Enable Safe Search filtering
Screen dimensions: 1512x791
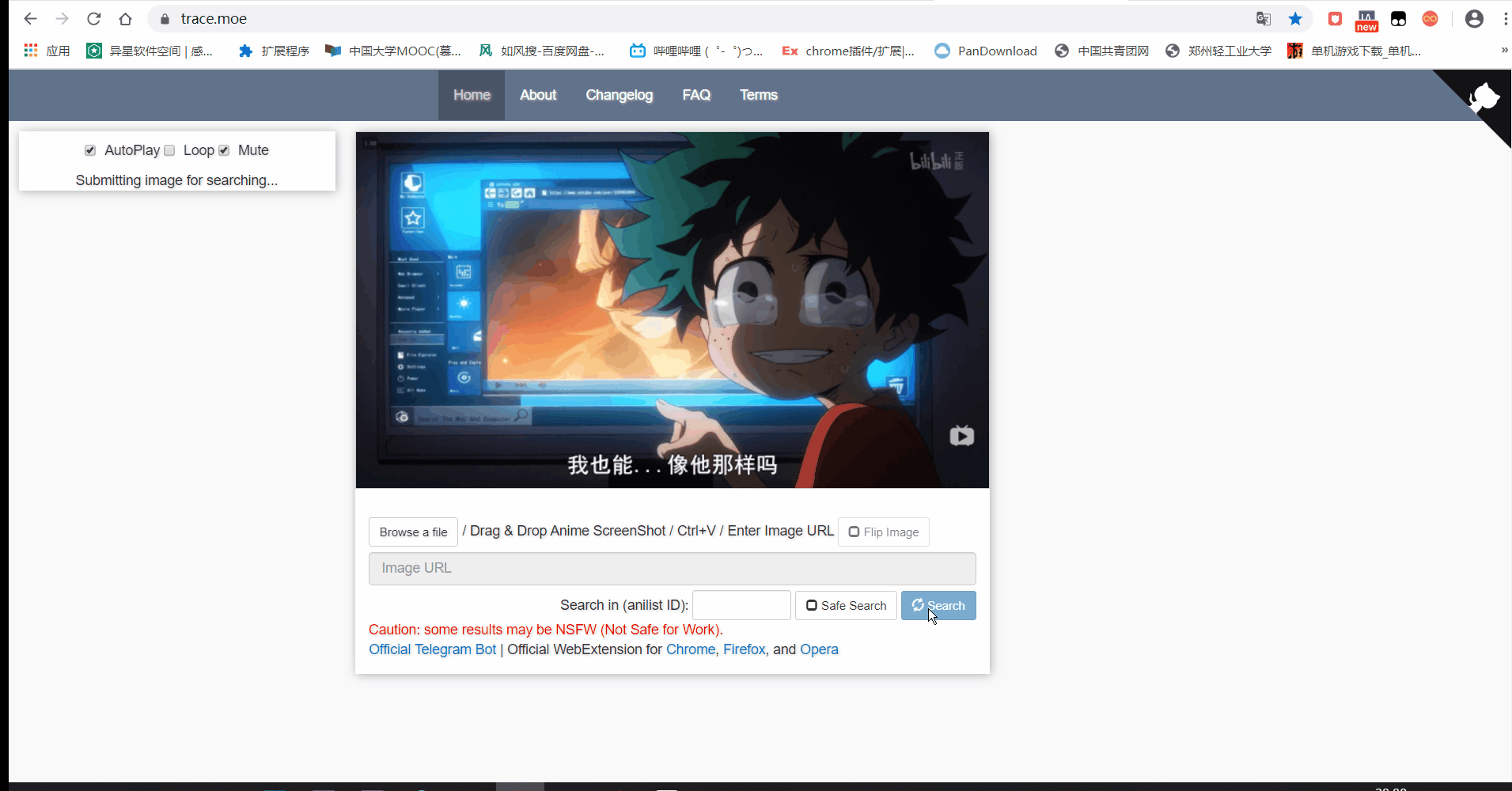(x=846, y=605)
